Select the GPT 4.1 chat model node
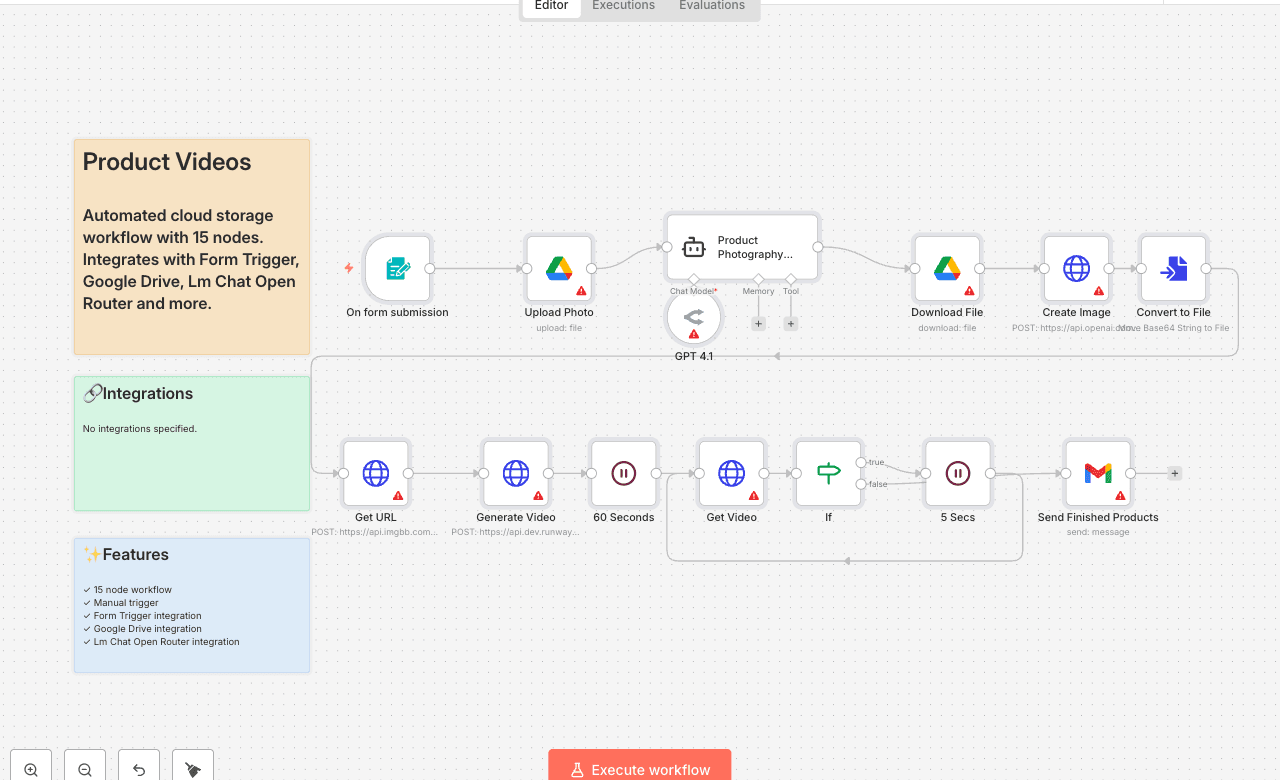The height and width of the screenshot is (780, 1280). pyautogui.click(x=694, y=318)
